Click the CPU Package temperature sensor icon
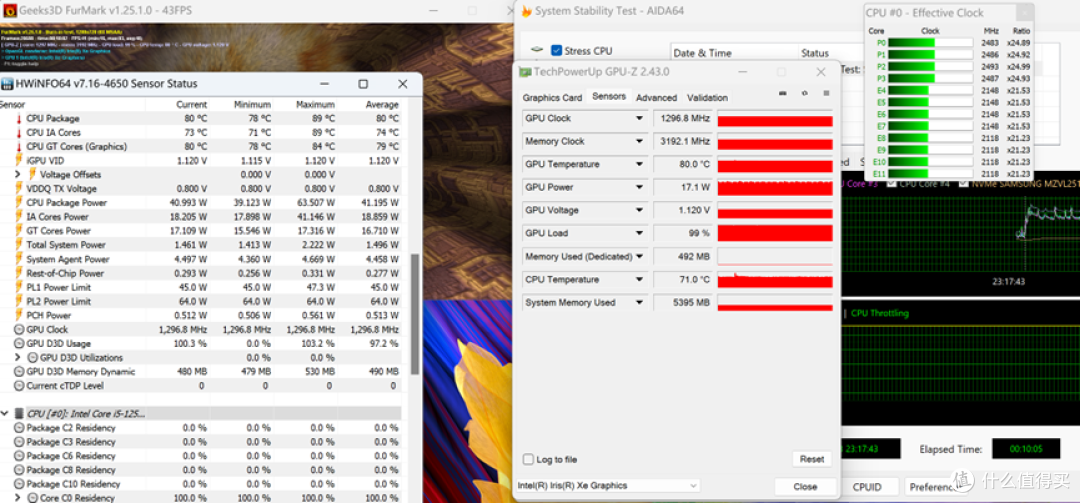Screen dimensions: 1080x503 coord(18,118)
